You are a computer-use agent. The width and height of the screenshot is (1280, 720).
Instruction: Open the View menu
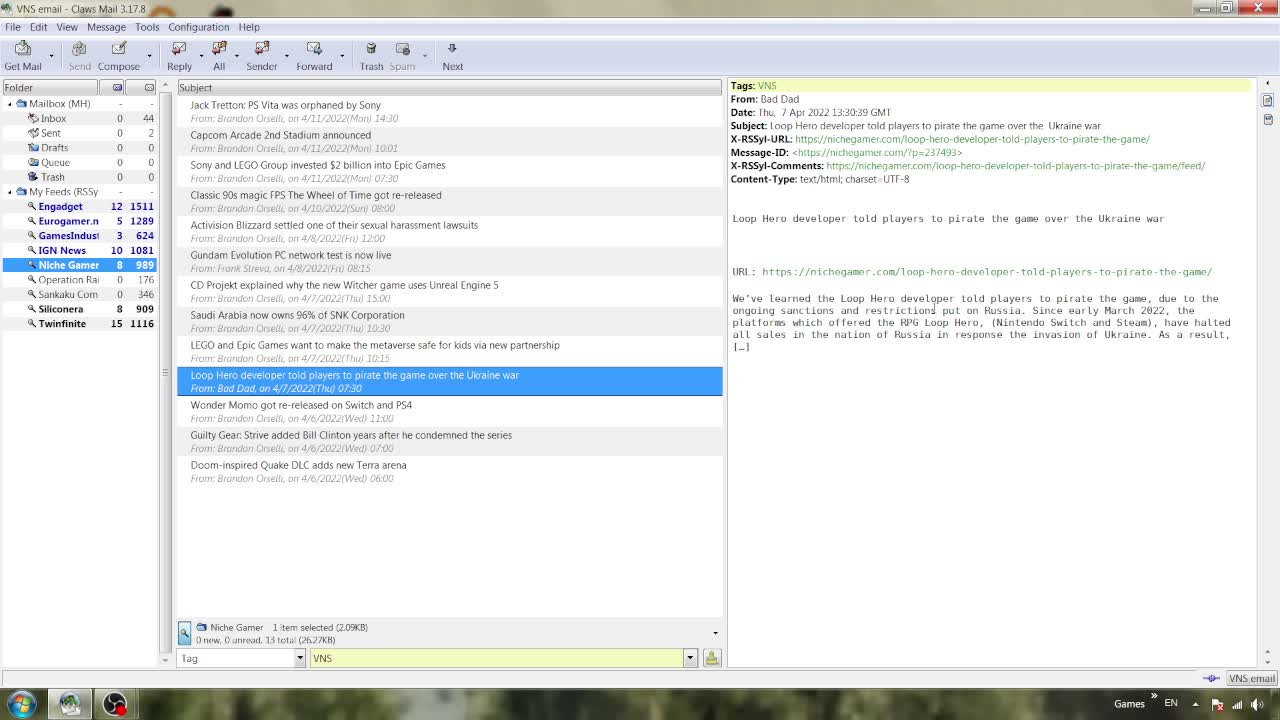[67, 27]
